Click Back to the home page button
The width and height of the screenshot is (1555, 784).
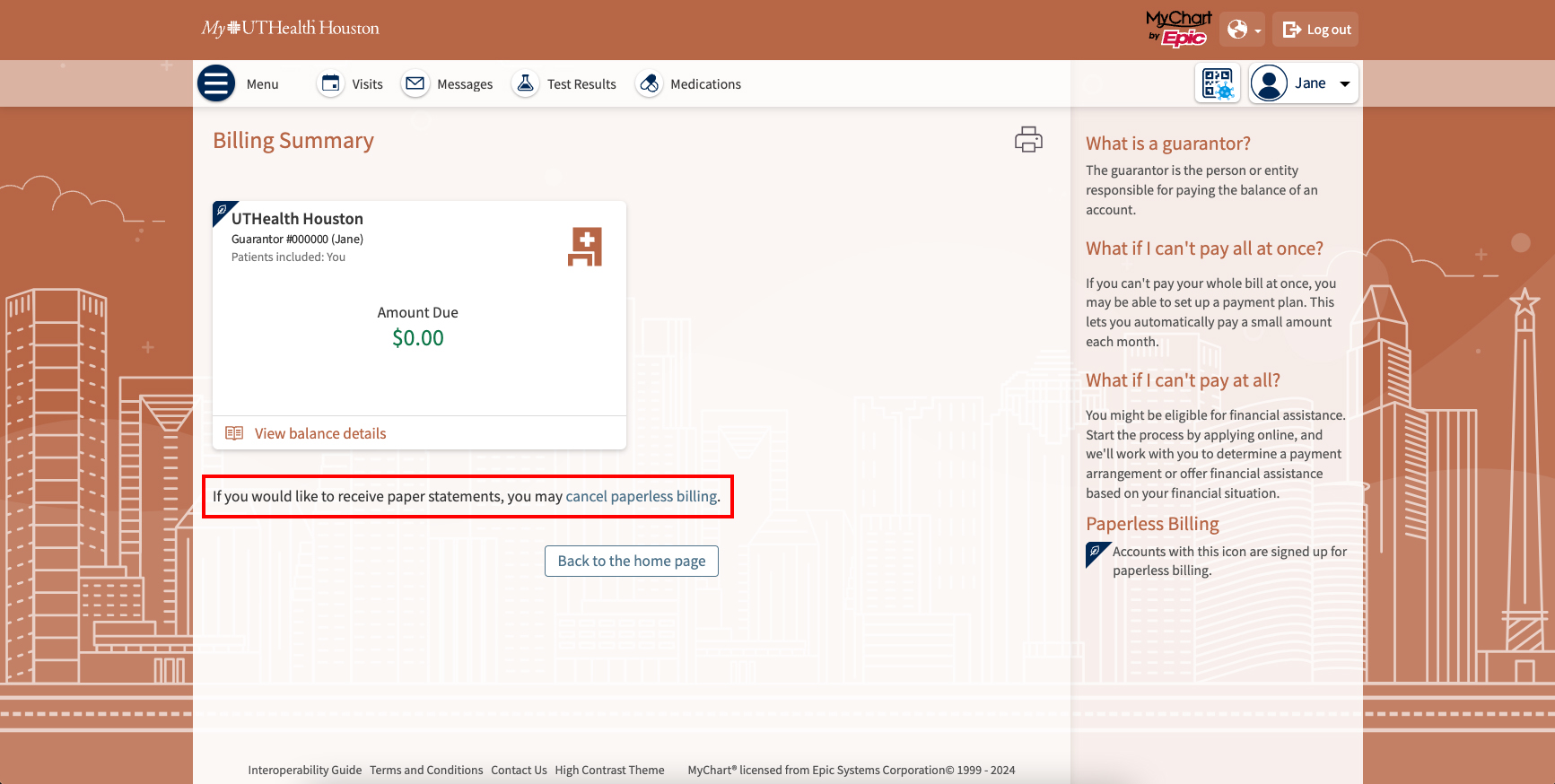point(632,561)
